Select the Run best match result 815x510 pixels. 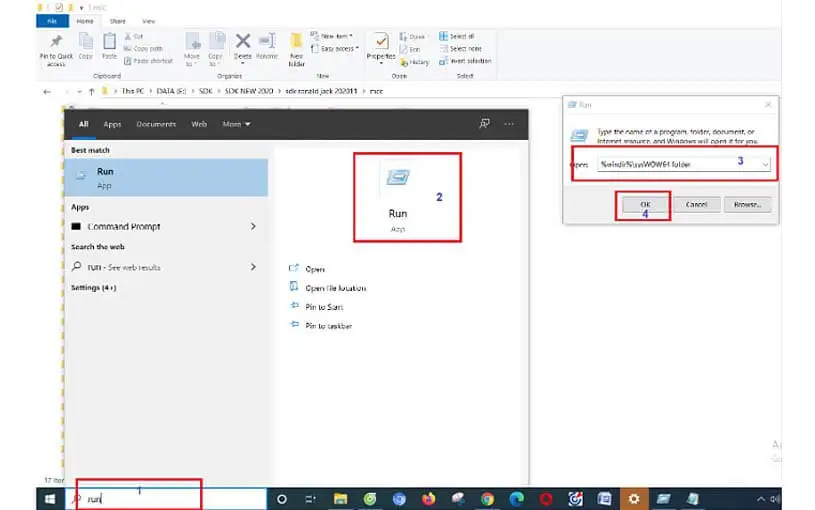coord(166,178)
